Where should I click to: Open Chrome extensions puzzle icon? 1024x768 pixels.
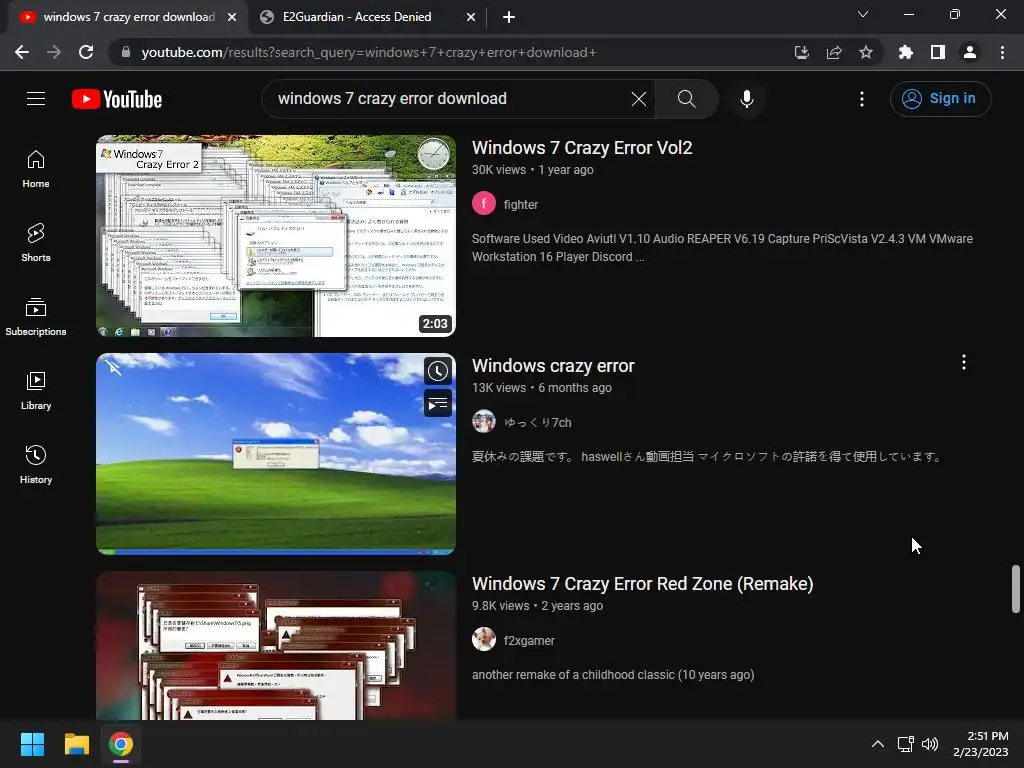pos(906,52)
